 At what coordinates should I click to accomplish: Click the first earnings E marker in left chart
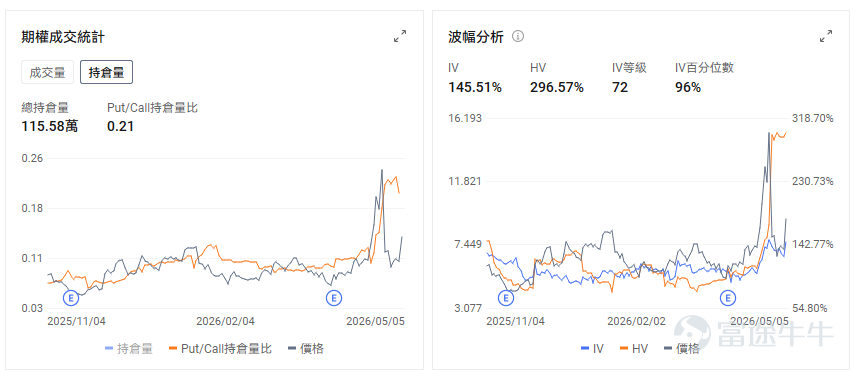[70, 298]
